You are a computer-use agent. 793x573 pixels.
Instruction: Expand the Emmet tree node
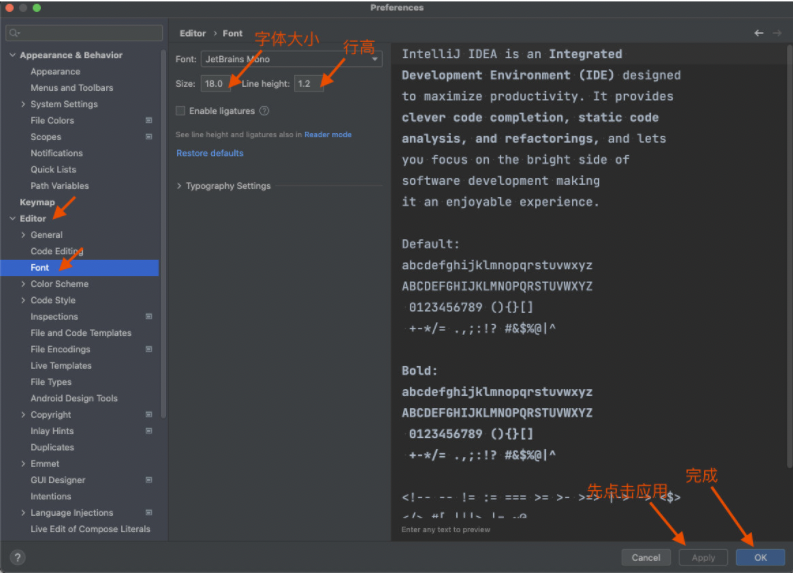[x=23, y=464]
